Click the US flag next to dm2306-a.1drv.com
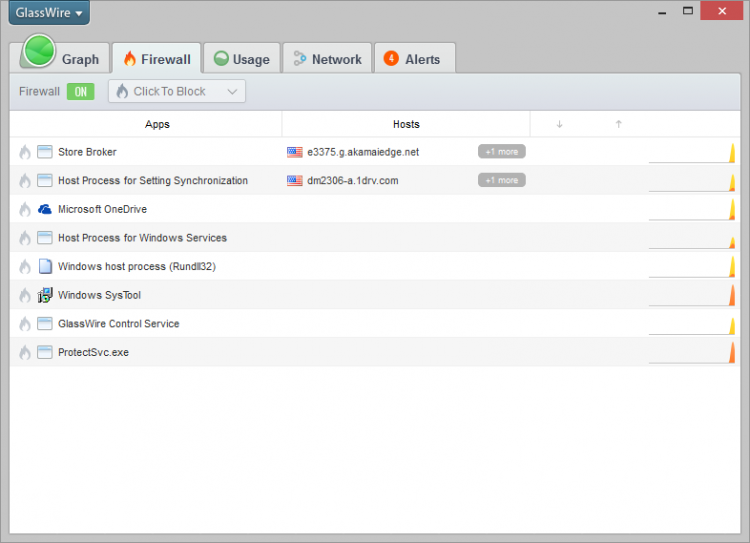Screen dimensions: 750x543 pos(295,180)
